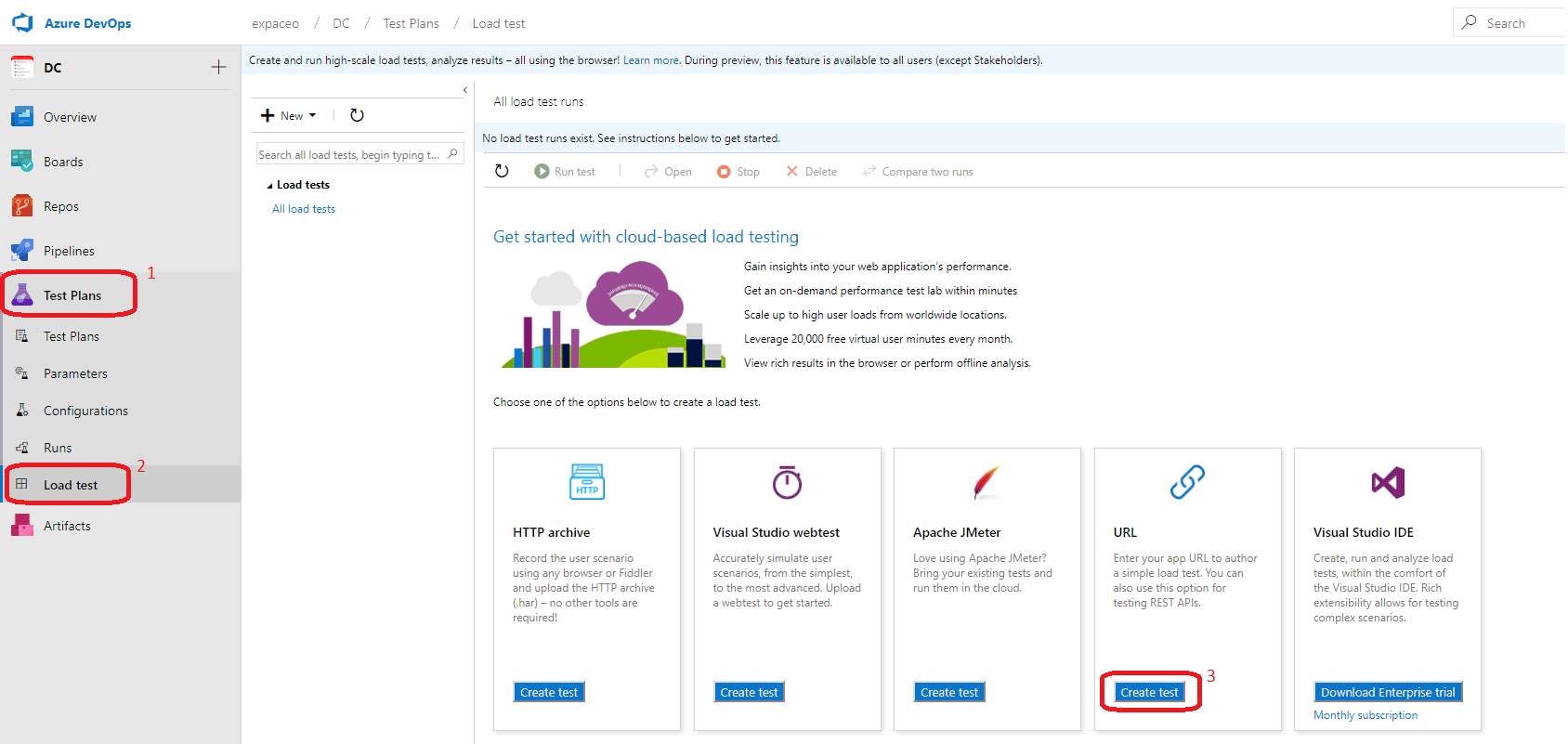Open Load test under Test Plans
Image resolution: width=1568 pixels, height=744 pixels.
[71, 485]
